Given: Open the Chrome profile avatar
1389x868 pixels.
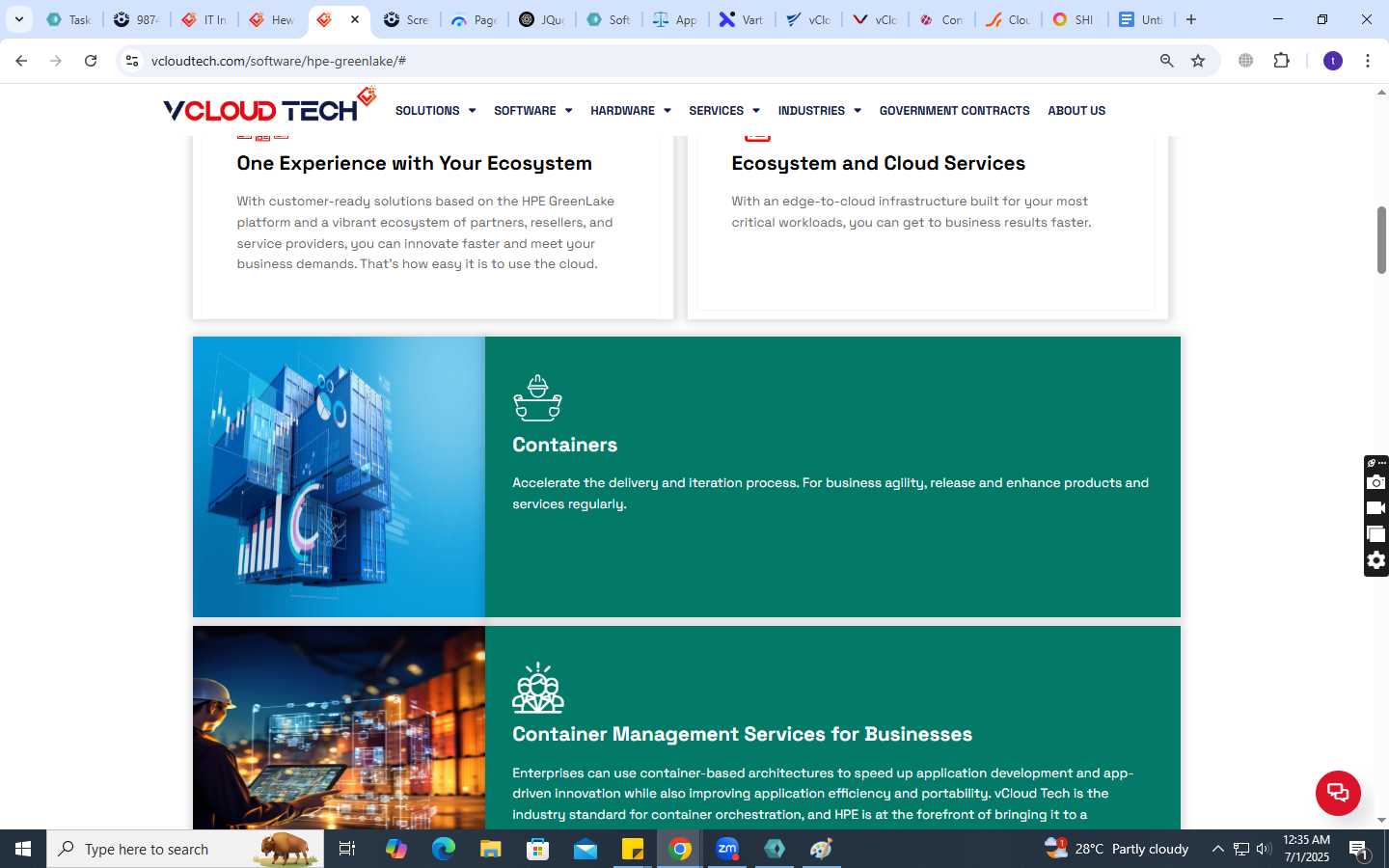Looking at the screenshot, I should coord(1333,61).
